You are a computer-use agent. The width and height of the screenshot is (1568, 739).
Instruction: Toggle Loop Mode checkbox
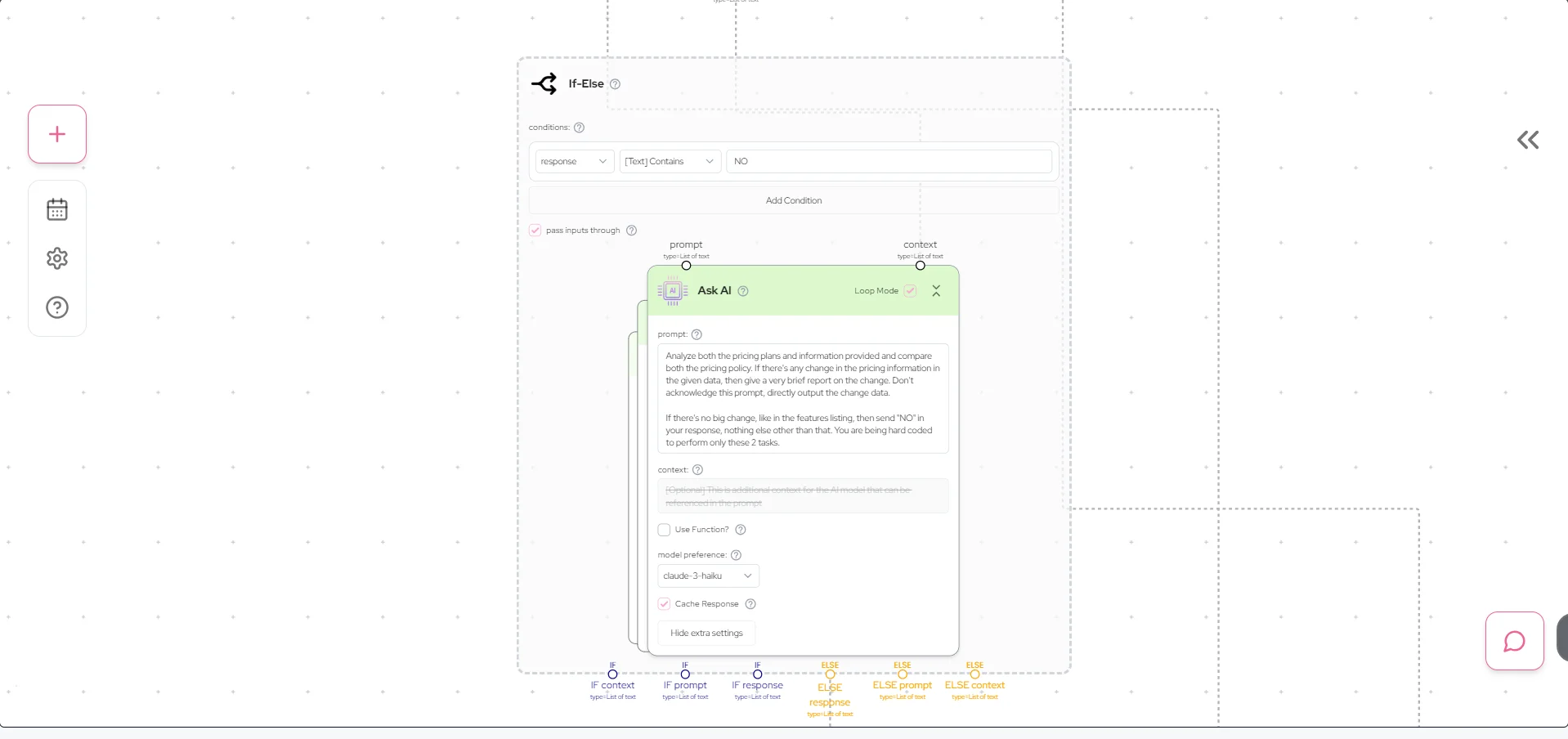pyautogui.click(x=911, y=291)
